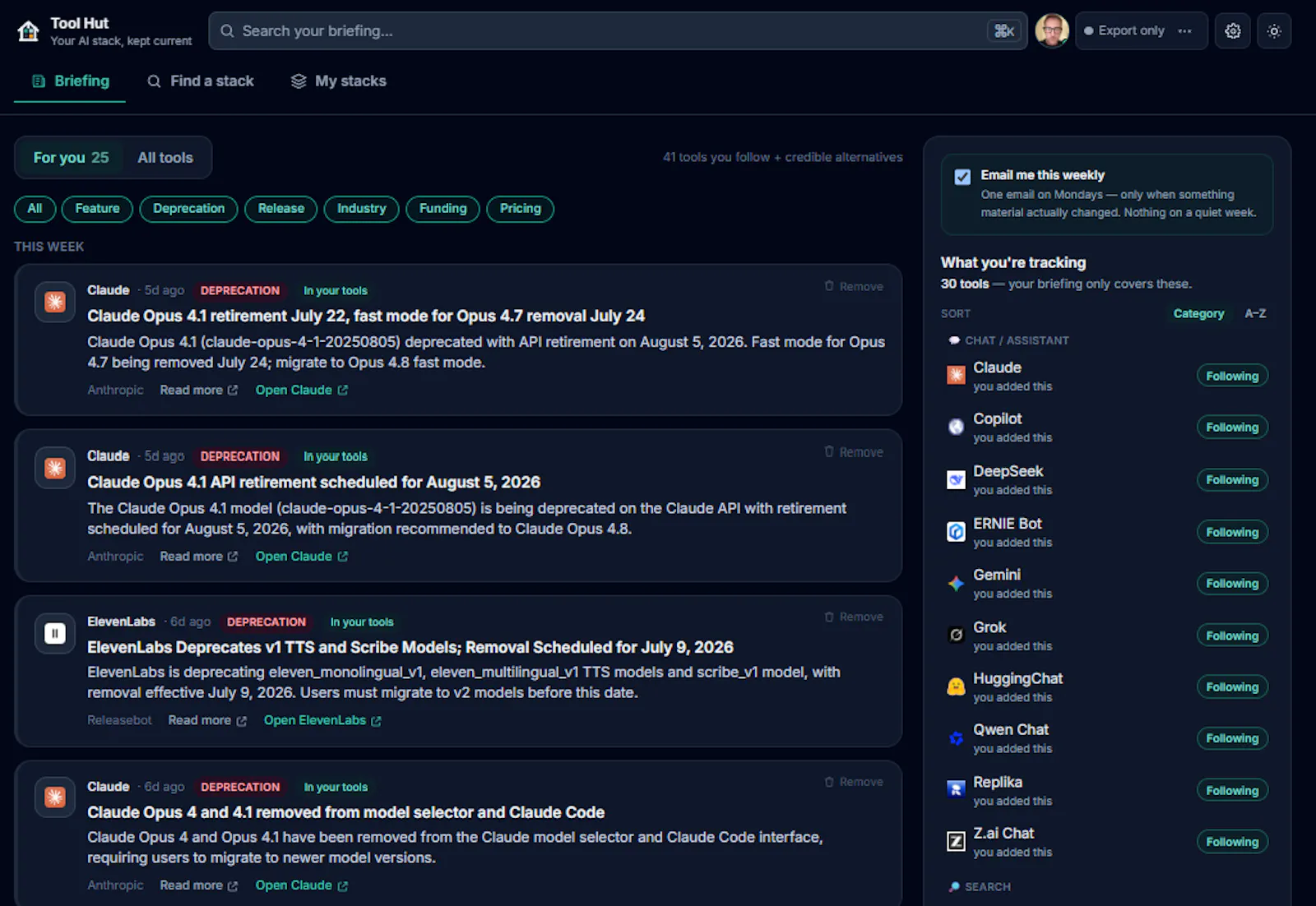Focus the Search your briefing field
This screenshot has width=1316, height=906.
(618, 31)
